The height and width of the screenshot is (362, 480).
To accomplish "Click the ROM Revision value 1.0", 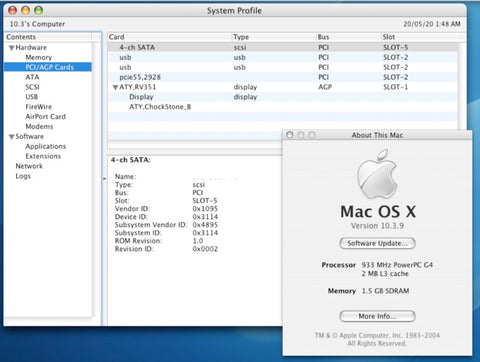I will pos(198,241).
